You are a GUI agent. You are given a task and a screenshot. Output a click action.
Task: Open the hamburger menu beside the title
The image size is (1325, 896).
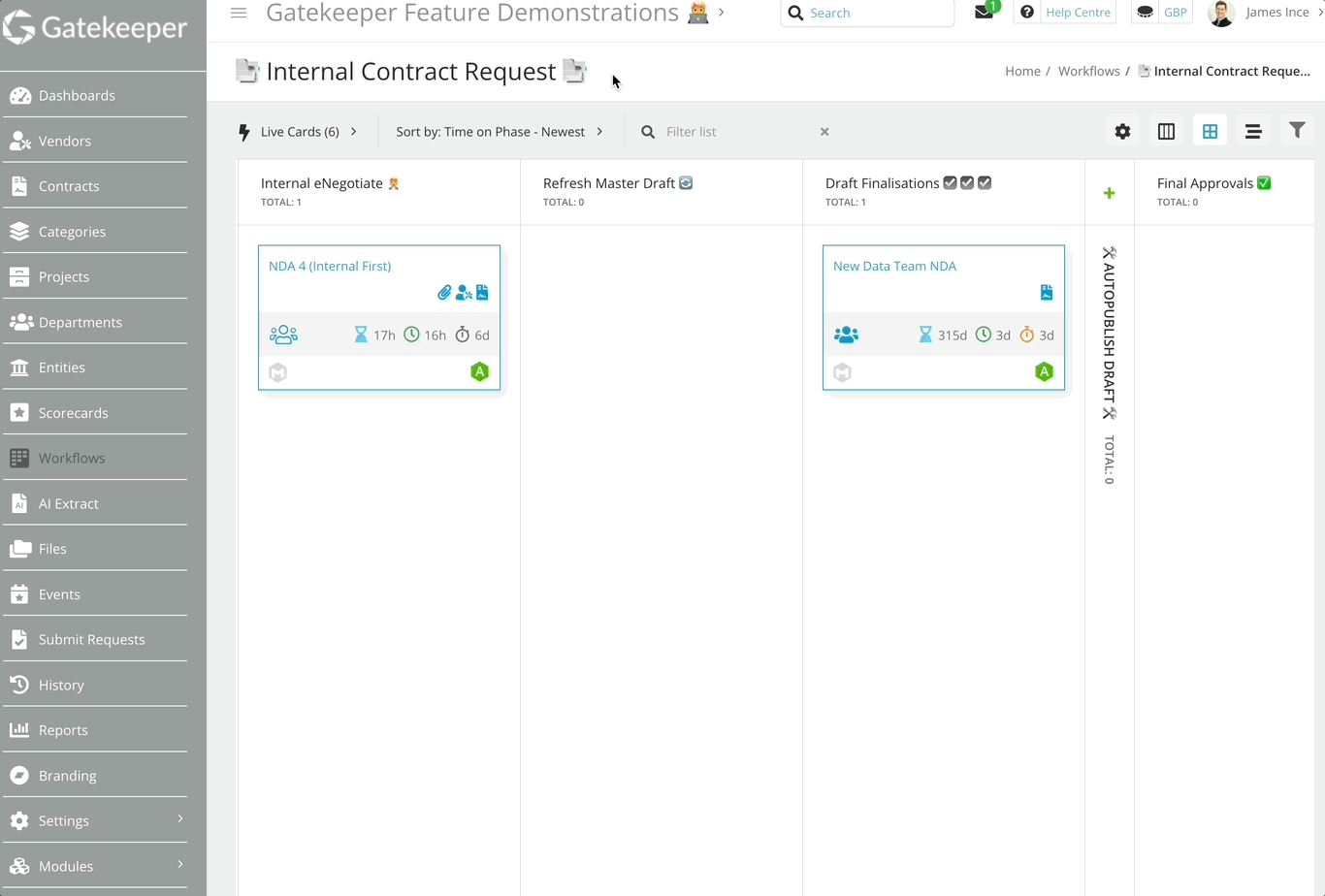239,13
